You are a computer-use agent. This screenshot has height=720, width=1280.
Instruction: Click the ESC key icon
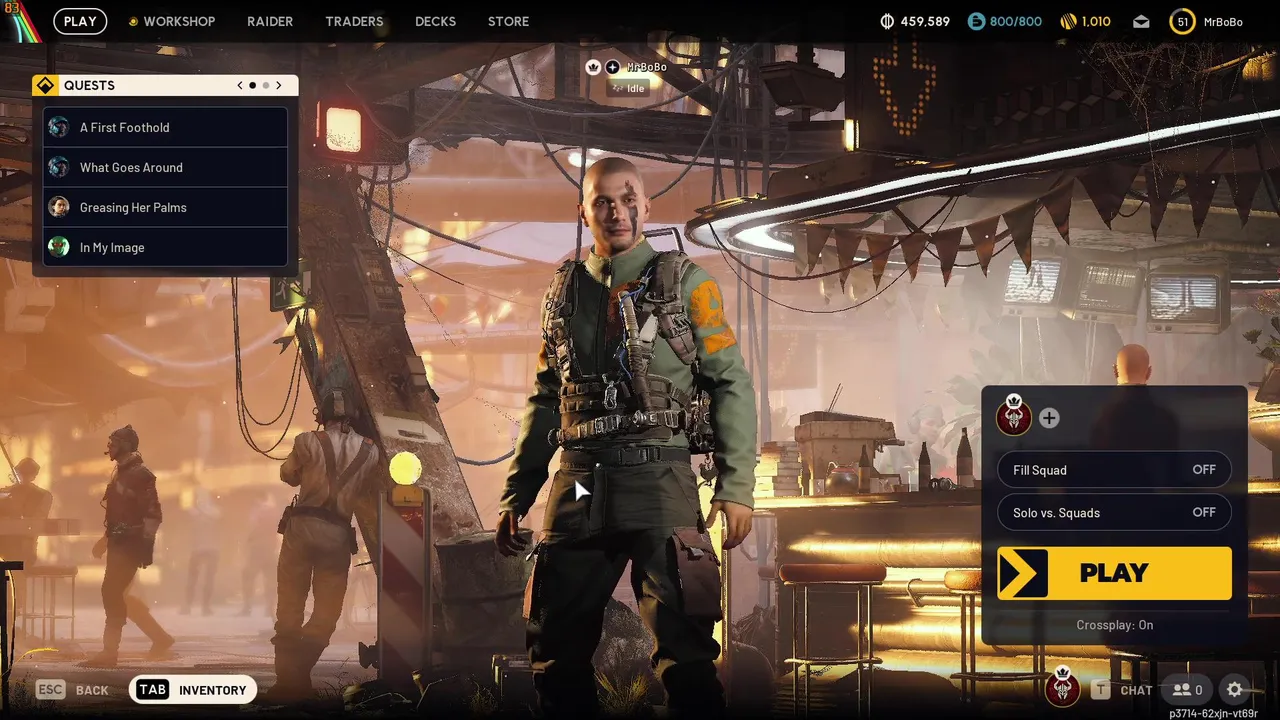[x=51, y=689]
